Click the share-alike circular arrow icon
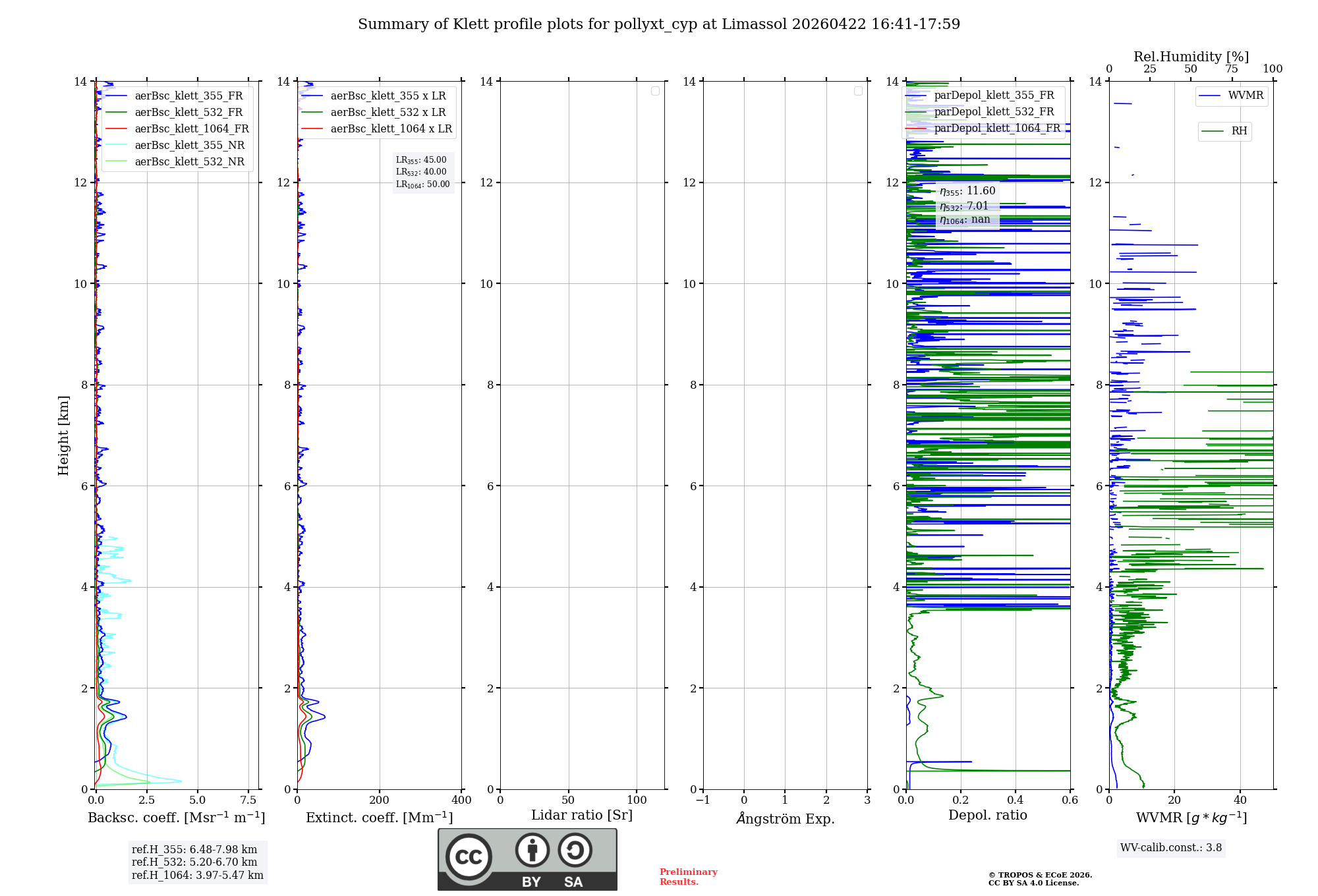Screen dimensions: 1318x896 click(x=575, y=850)
